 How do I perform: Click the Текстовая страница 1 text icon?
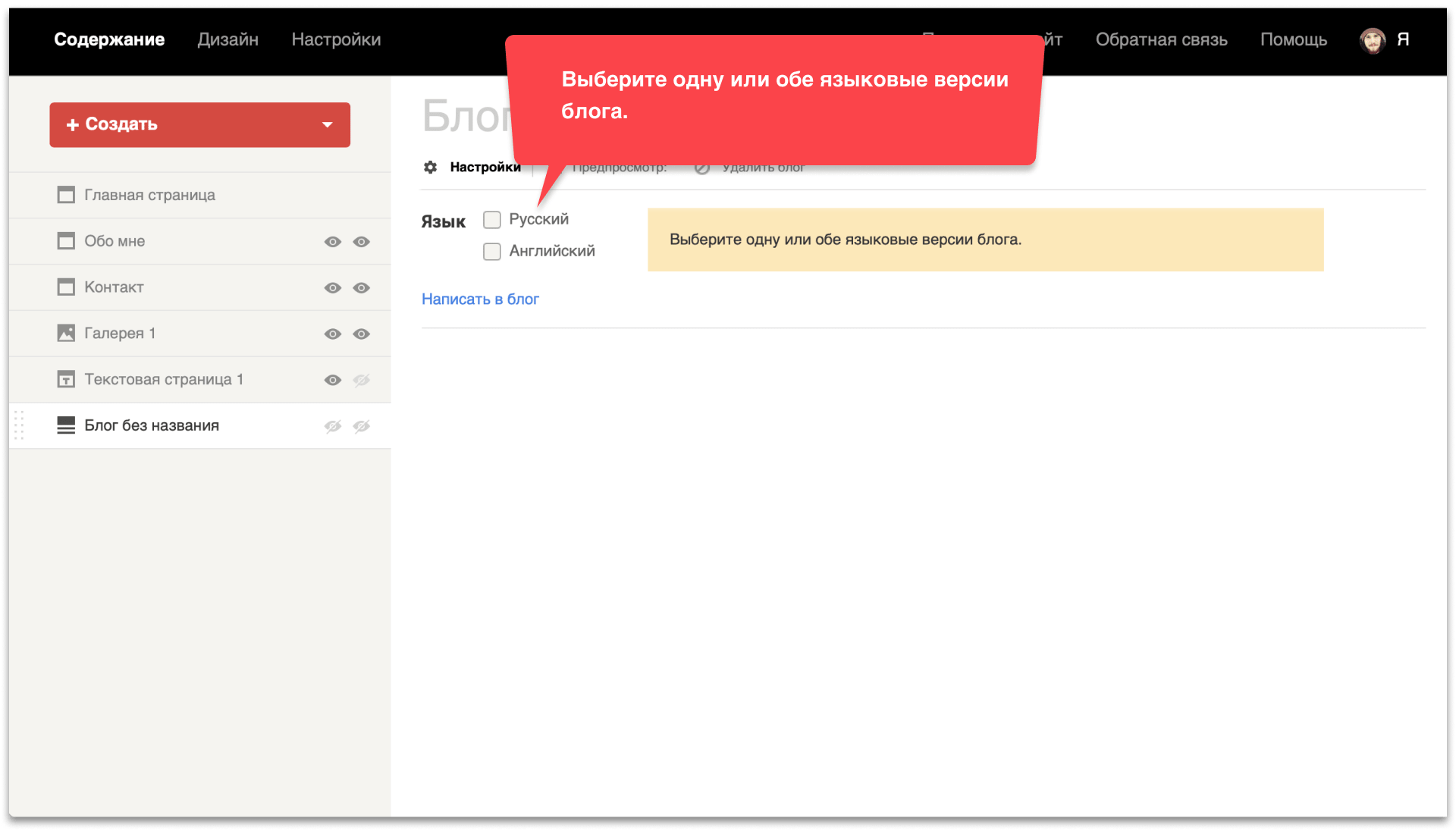[66, 379]
